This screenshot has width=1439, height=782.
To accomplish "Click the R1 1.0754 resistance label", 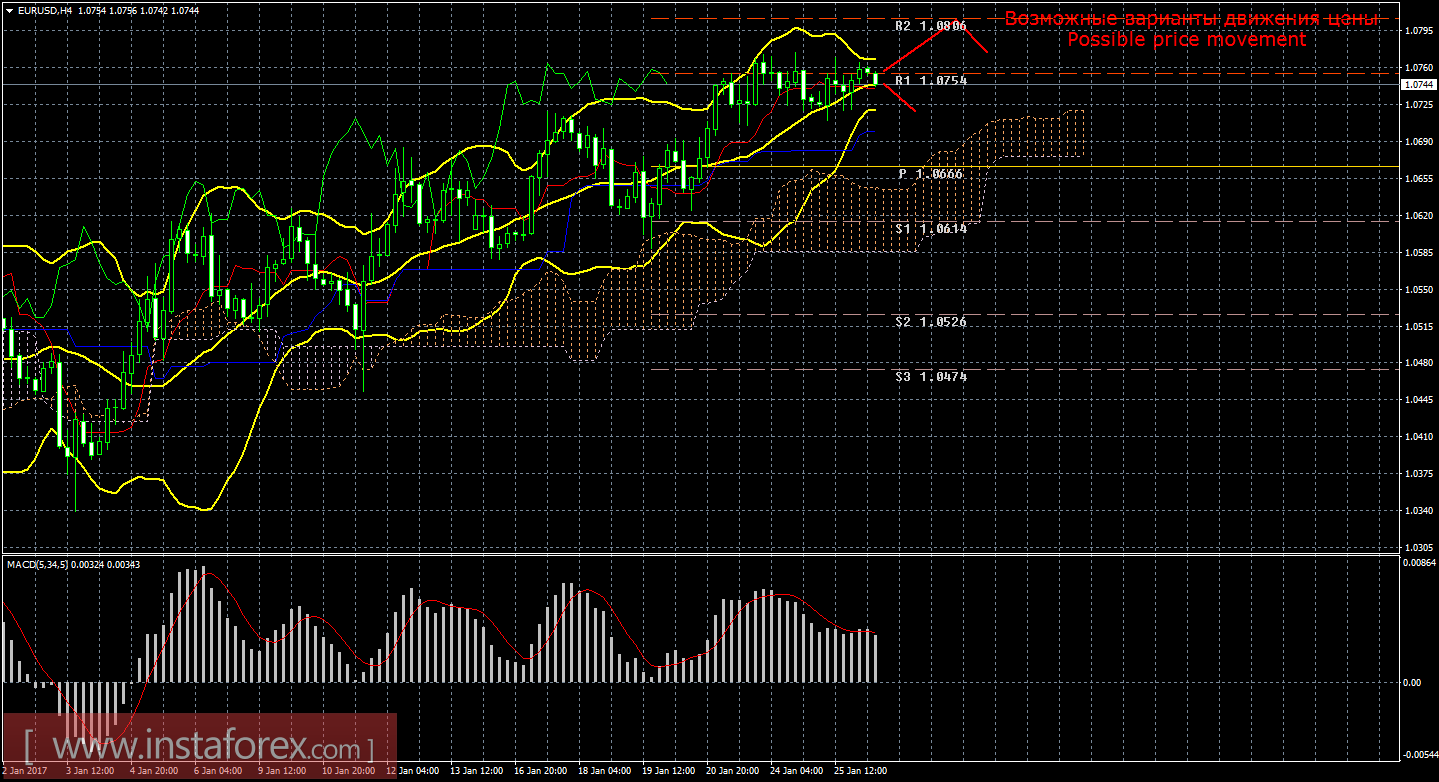I will (x=931, y=80).
